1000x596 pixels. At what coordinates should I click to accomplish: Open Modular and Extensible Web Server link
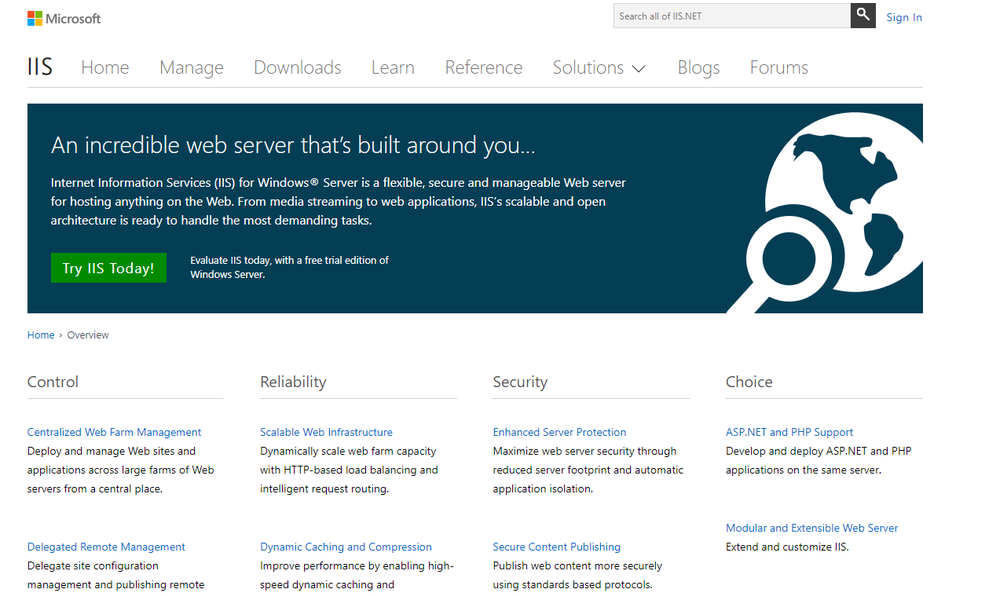(x=811, y=528)
